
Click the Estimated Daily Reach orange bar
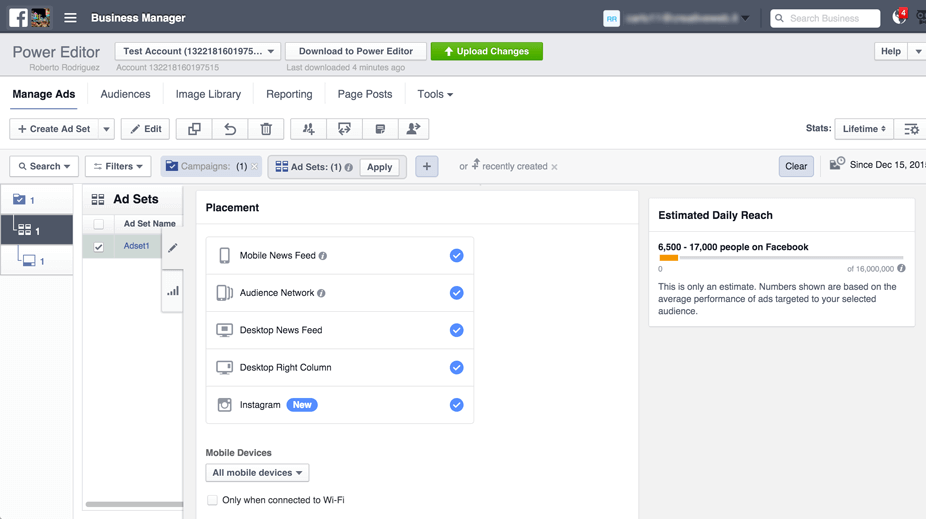tap(669, 258)
